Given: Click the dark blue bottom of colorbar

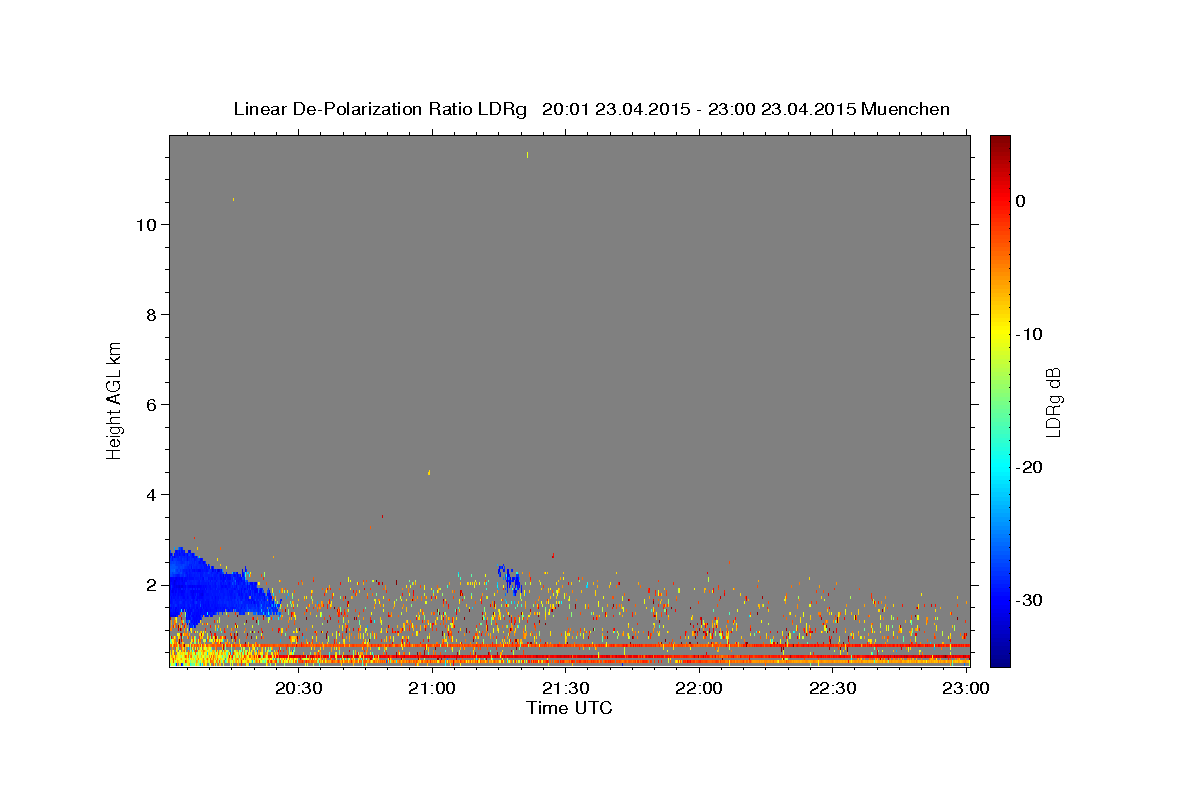Looking at the screenshot, I should (1000, 655).
